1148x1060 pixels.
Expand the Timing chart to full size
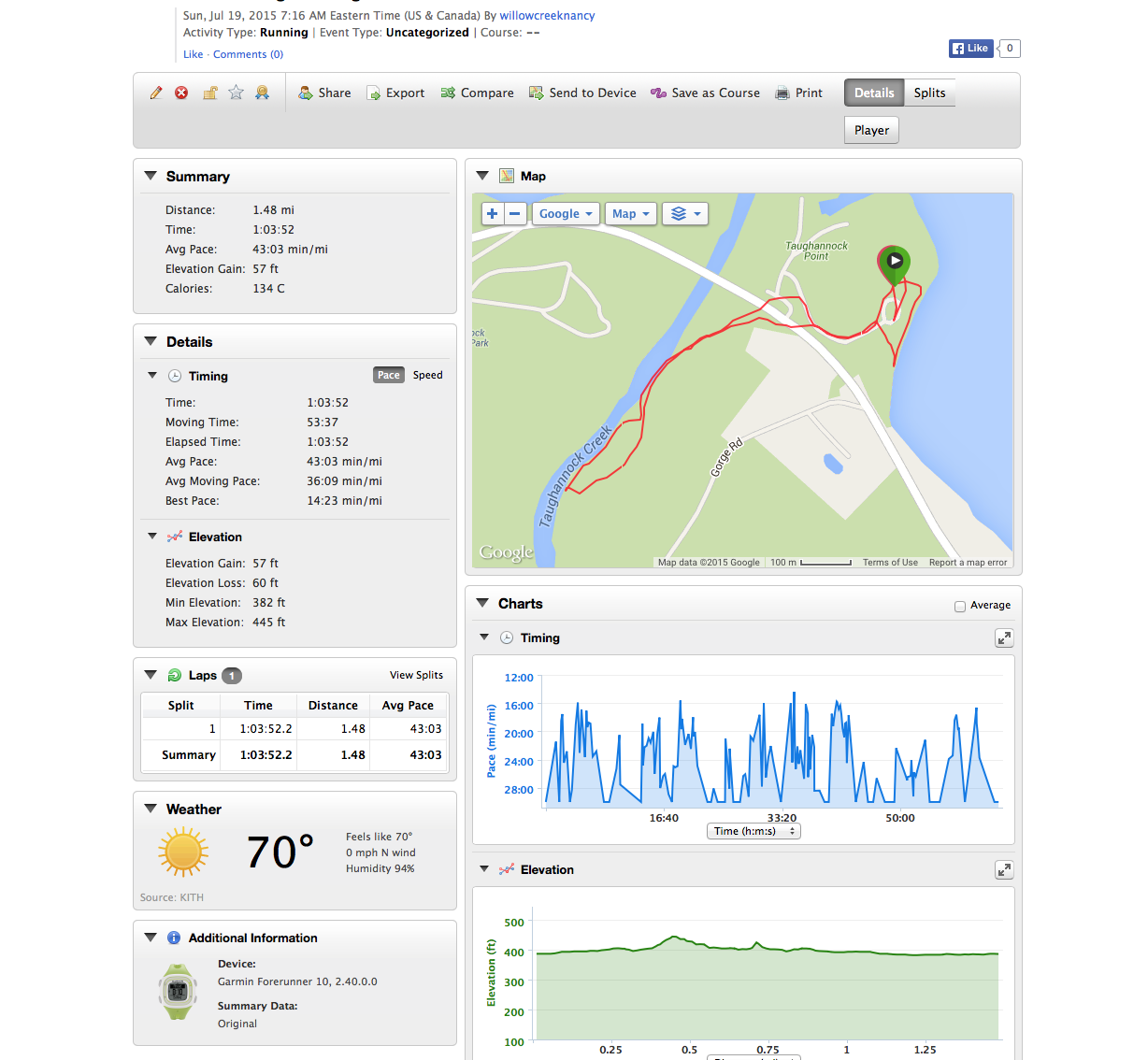pyautogui.click(x=1004, y=638)
